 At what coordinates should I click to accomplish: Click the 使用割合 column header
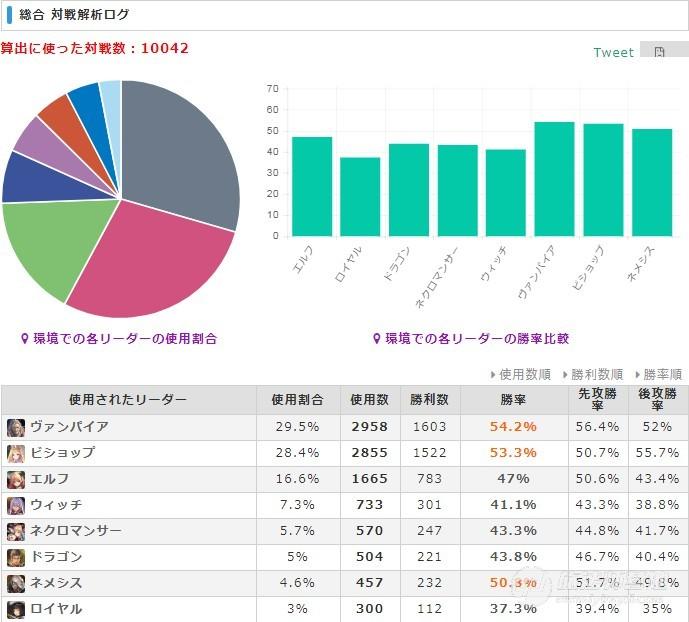(298, 400)
